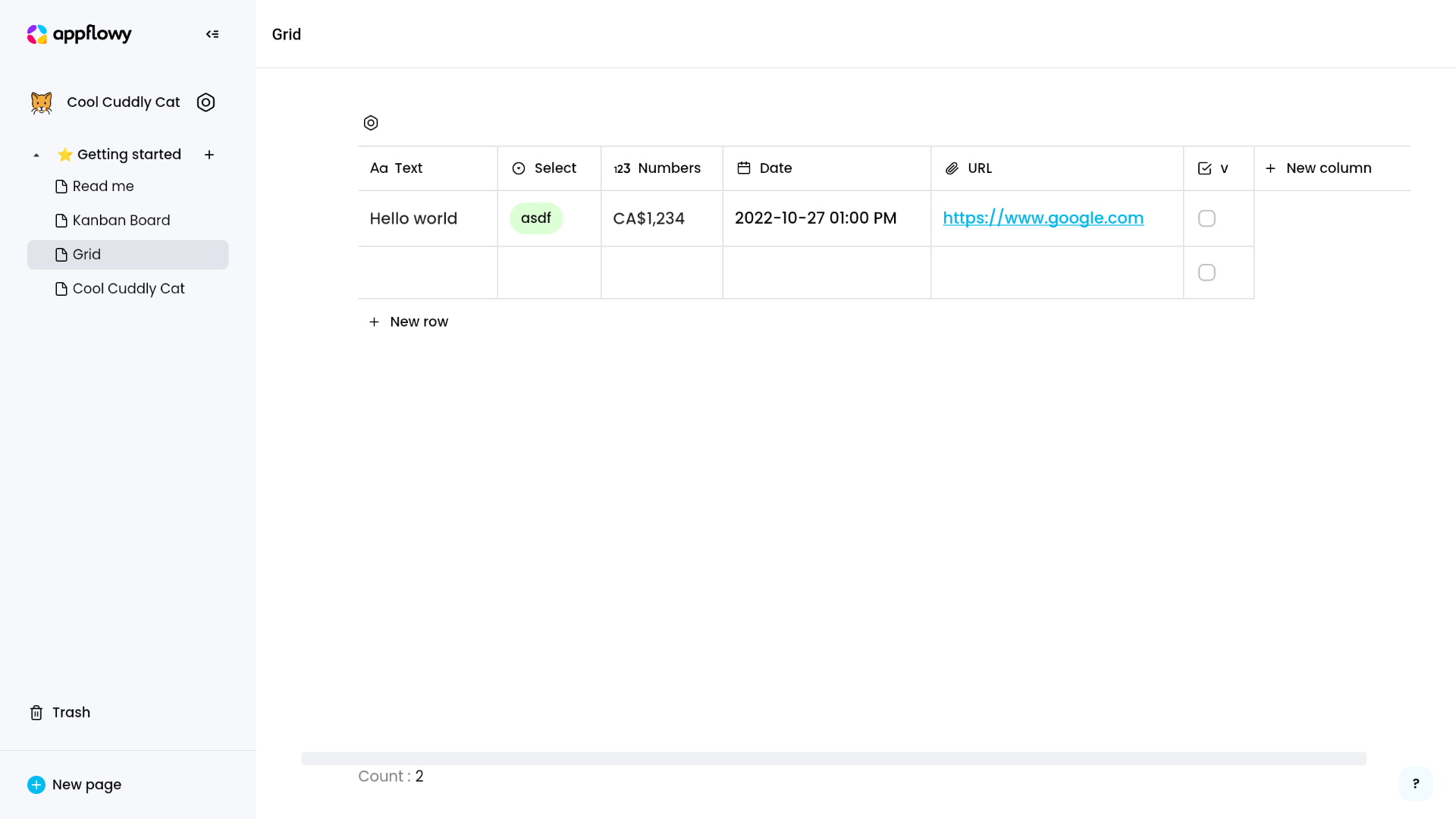The width and height of the screenshot is (1456, 819).
Task: Click the help question mark button
Action: point(1415,783)
